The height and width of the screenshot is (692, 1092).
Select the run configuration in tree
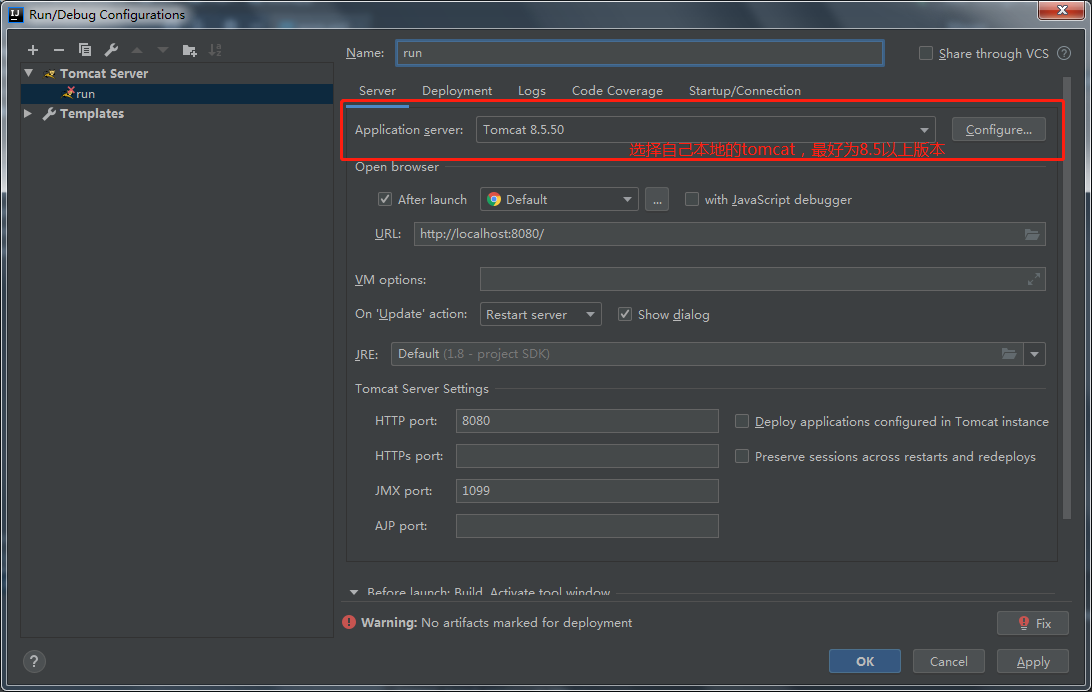click(x=177, y=93)
